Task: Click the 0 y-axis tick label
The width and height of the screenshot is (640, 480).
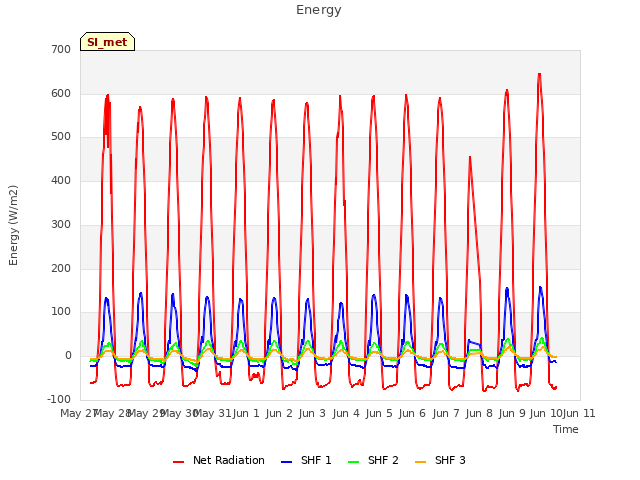Action: (x=68, y=356)
